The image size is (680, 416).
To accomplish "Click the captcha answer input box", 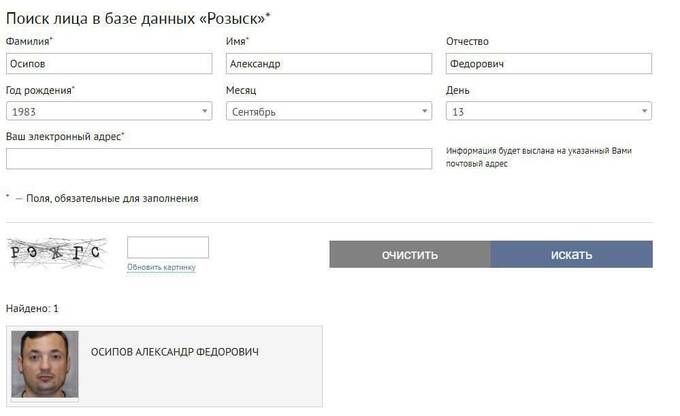I will click(168, 247).
